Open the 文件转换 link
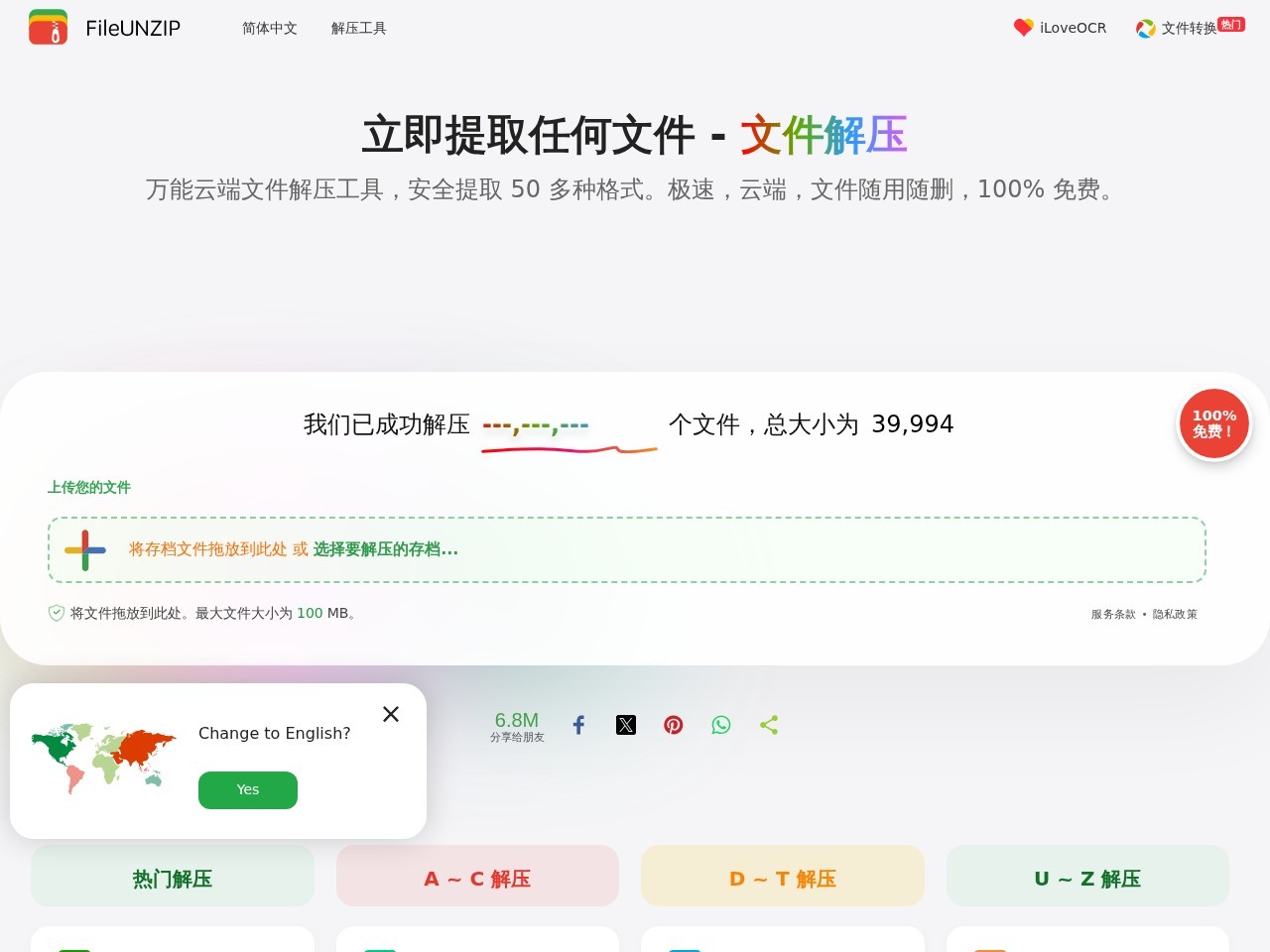 coord(1189,28)
